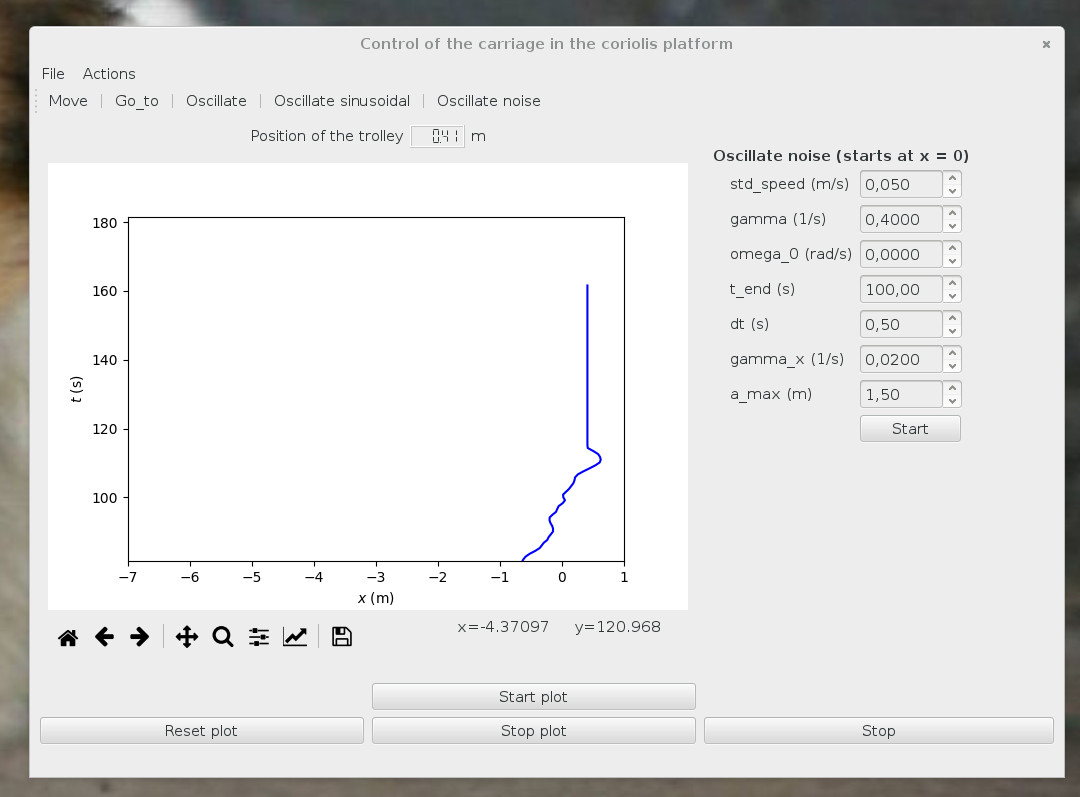Open the Configure subplots sliders icon

259,637
